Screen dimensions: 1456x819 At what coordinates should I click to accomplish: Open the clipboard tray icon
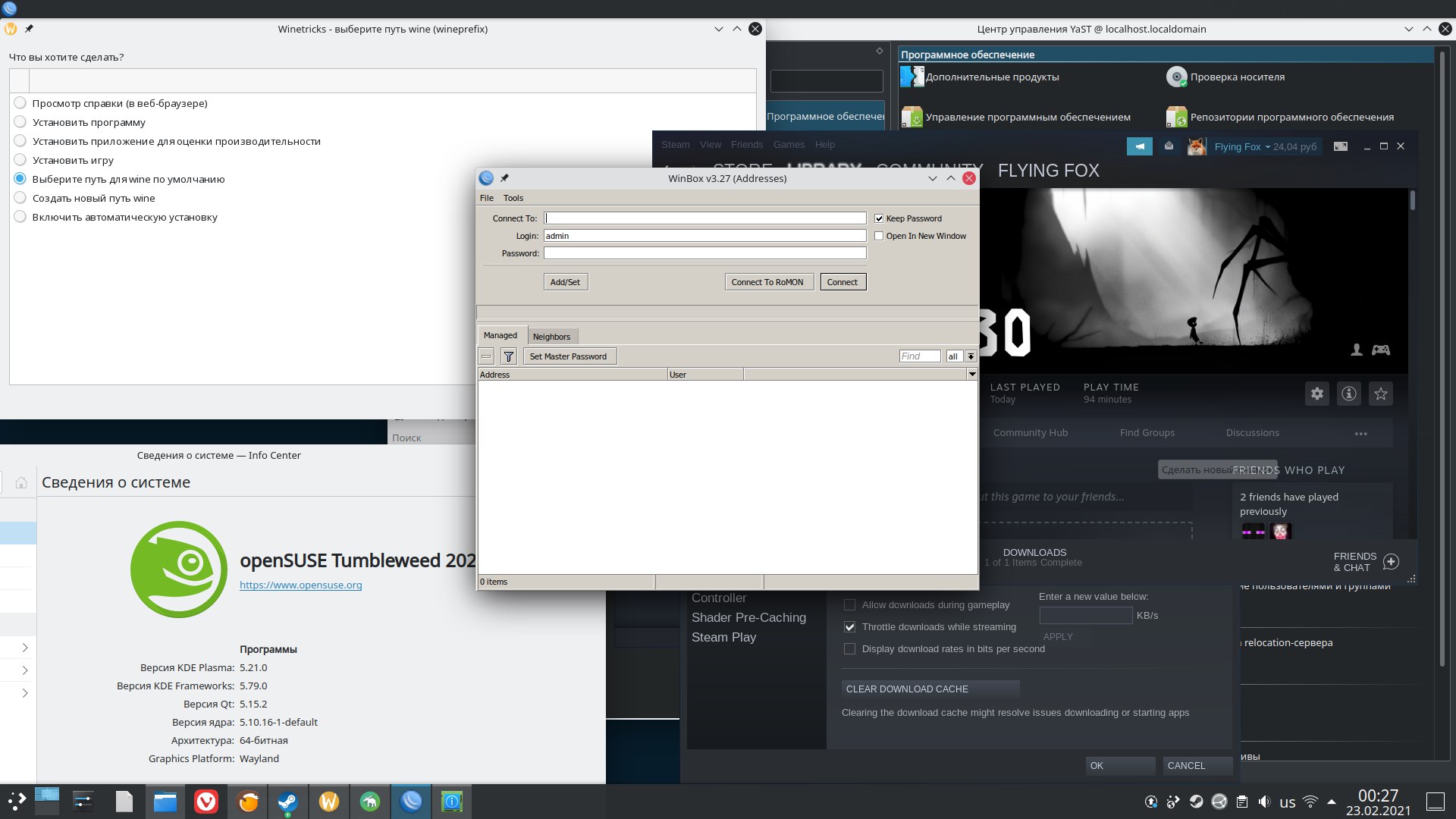pyautogui.click(x=1242, y=802)
